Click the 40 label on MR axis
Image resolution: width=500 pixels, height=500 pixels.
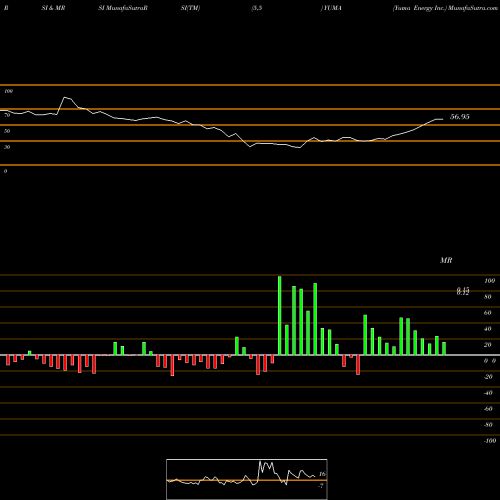click(488, 329)
